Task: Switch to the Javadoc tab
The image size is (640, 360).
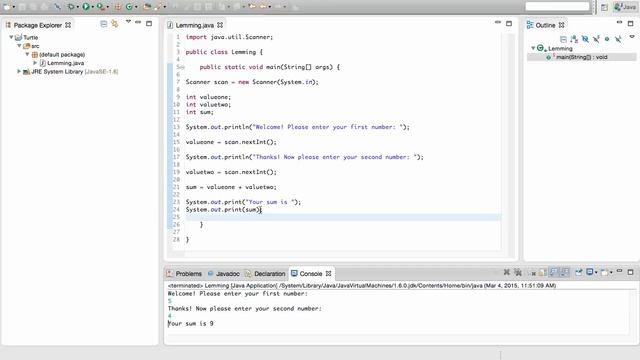Action: click(x=224, y=273)
